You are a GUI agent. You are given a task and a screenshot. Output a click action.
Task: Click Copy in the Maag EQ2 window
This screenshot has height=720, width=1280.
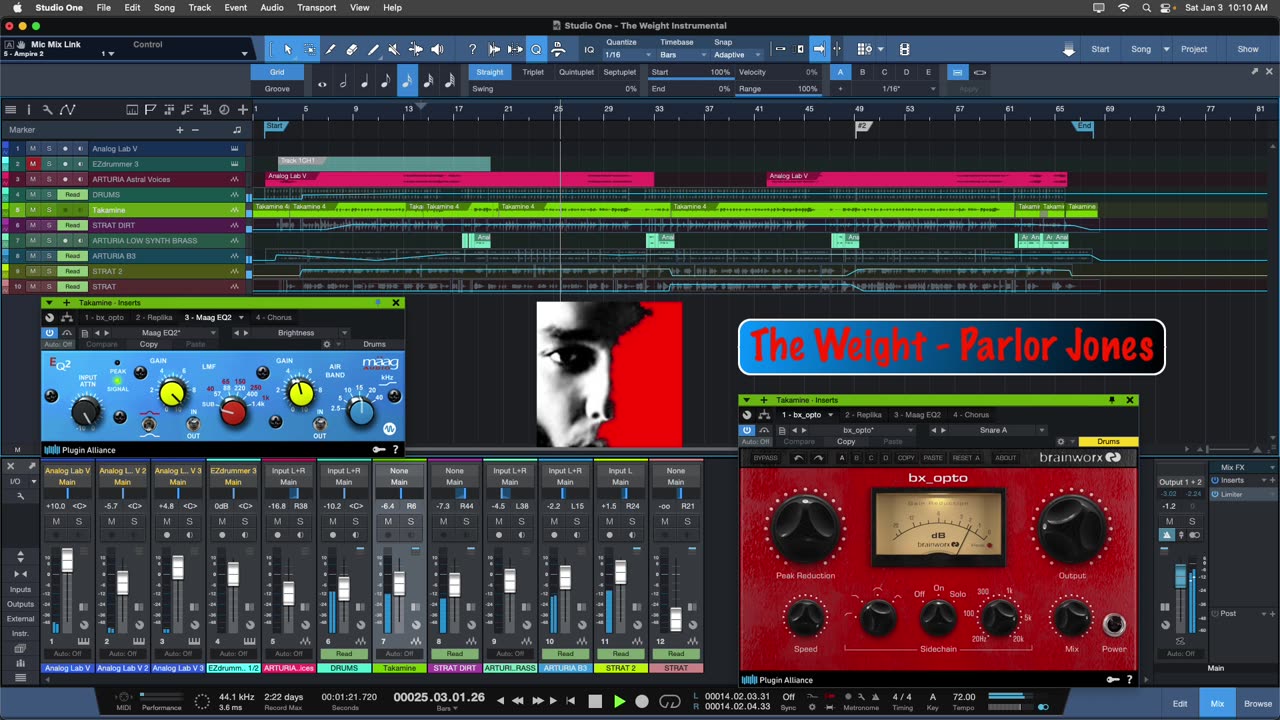point(149,345)
